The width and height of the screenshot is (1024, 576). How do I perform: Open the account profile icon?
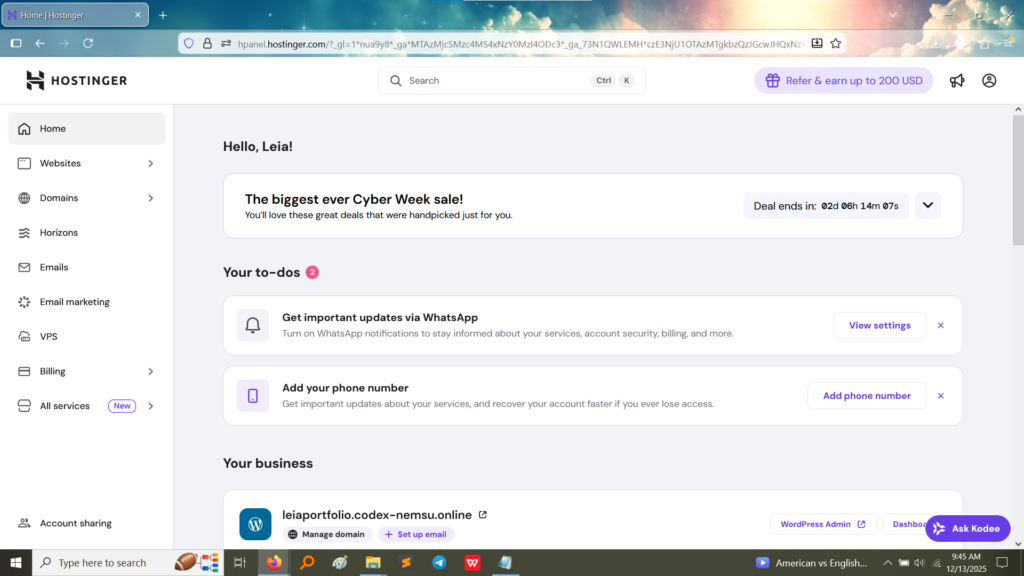989,81
